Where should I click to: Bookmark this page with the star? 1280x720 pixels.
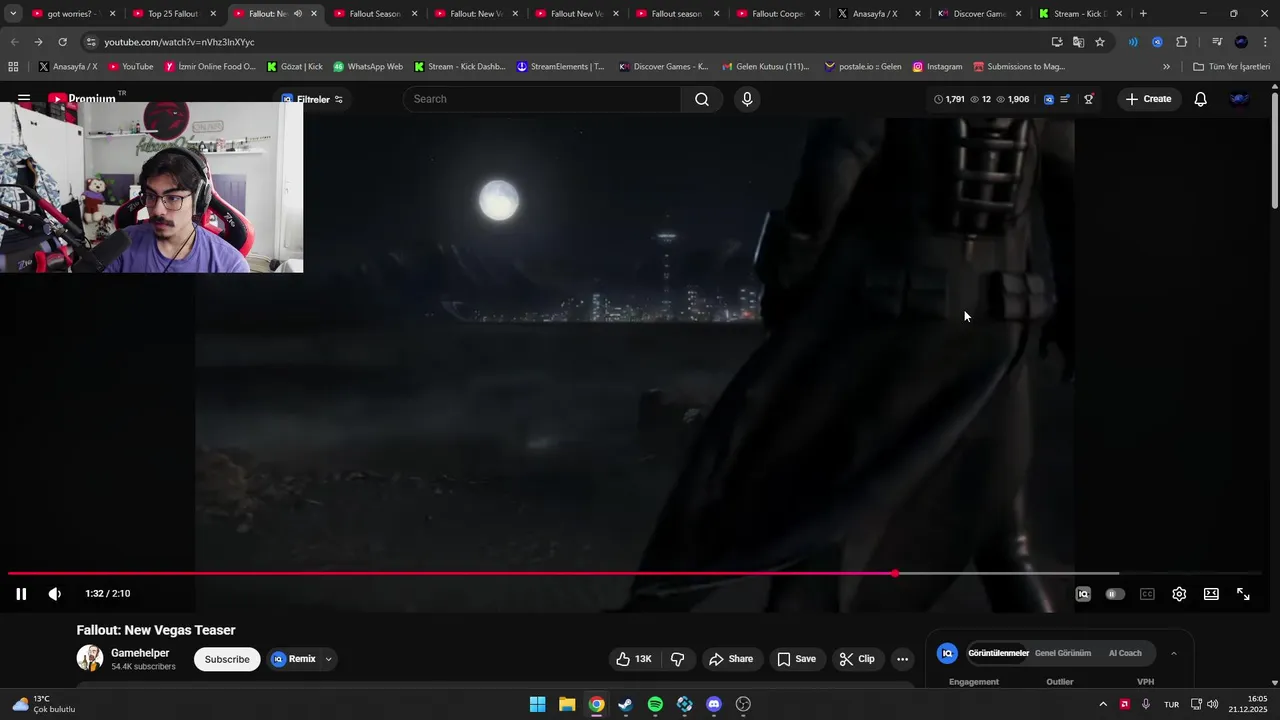click(x=1100, y=42)
